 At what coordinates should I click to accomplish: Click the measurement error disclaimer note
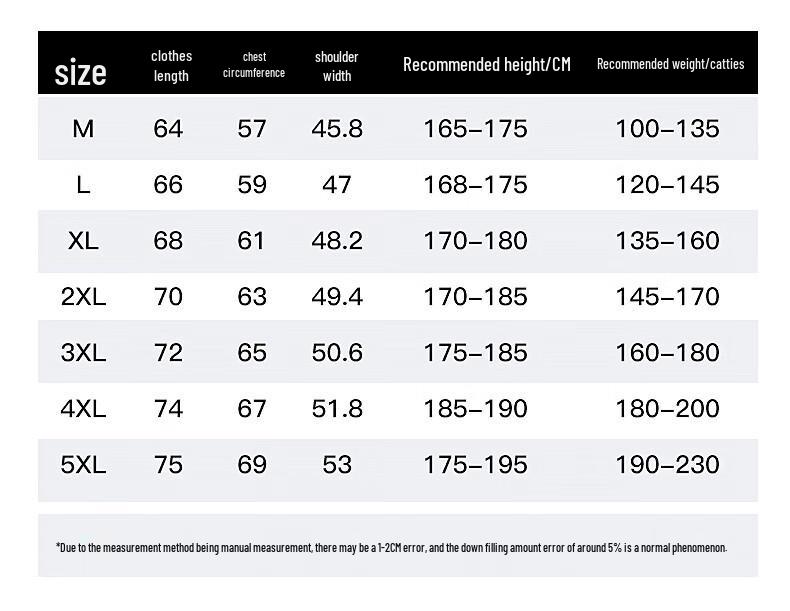[391, 547]
